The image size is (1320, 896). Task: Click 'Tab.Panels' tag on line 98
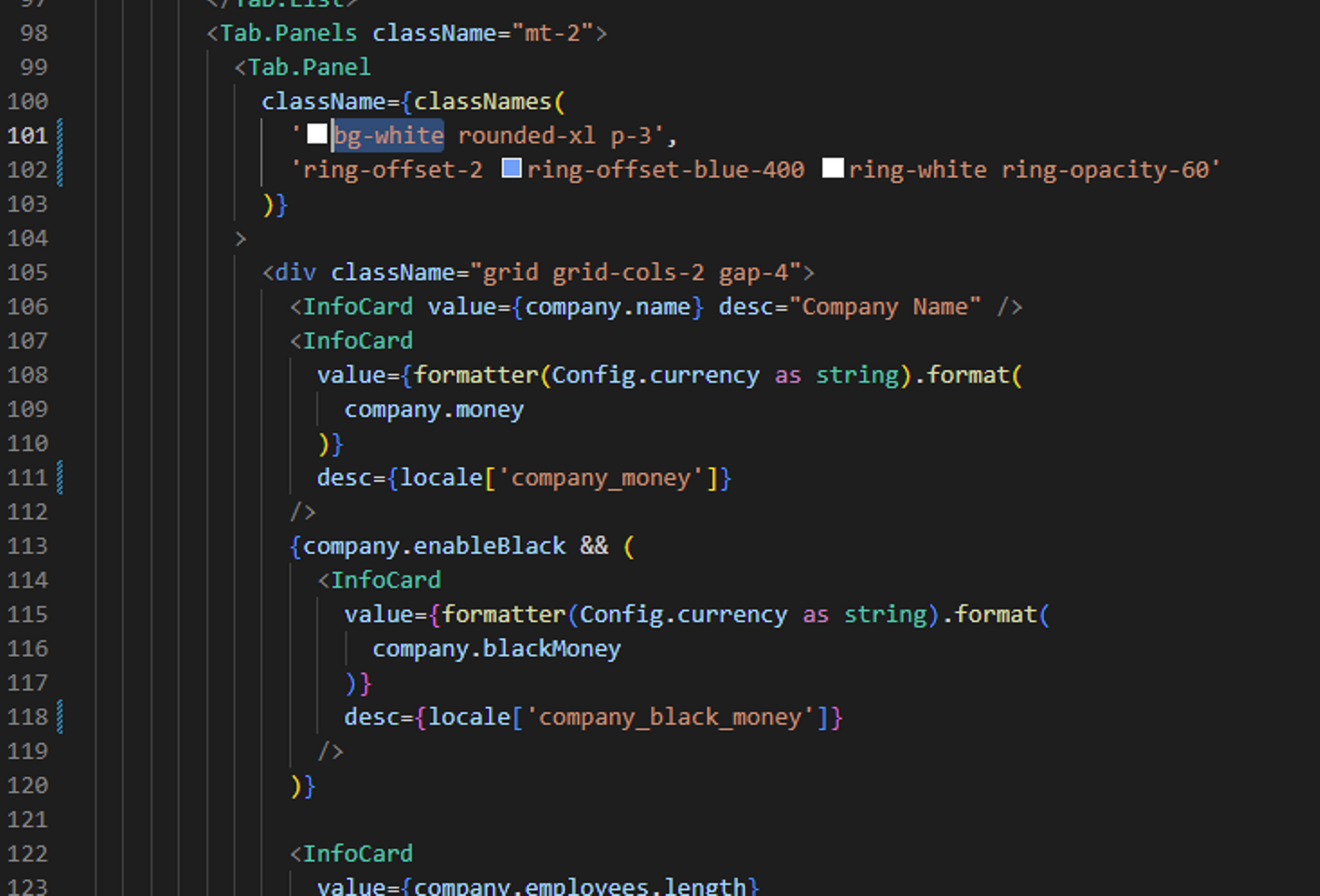289,33
